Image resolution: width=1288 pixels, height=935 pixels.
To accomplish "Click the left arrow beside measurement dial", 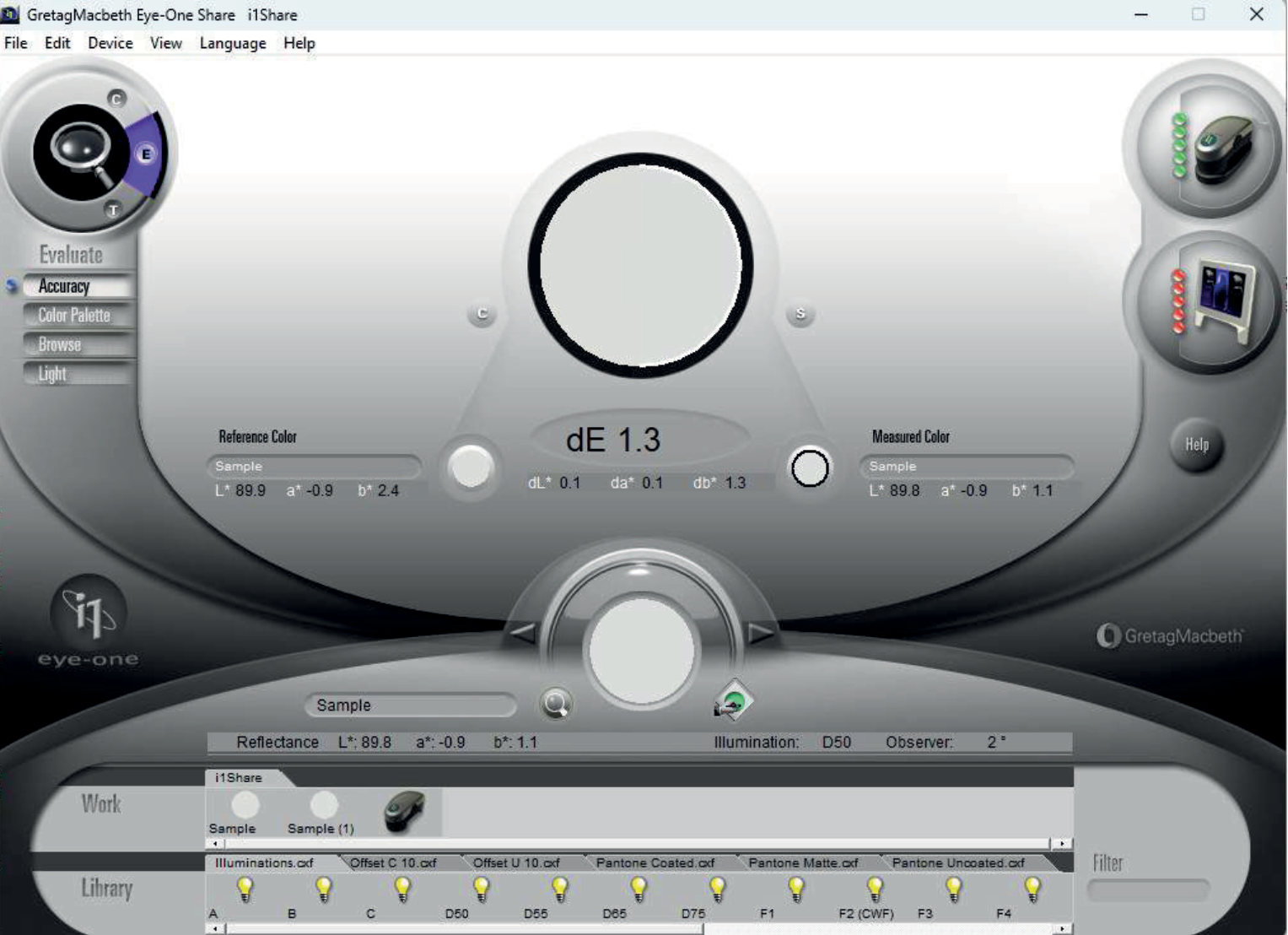I will pyautogui.click(x=522, y=632).
